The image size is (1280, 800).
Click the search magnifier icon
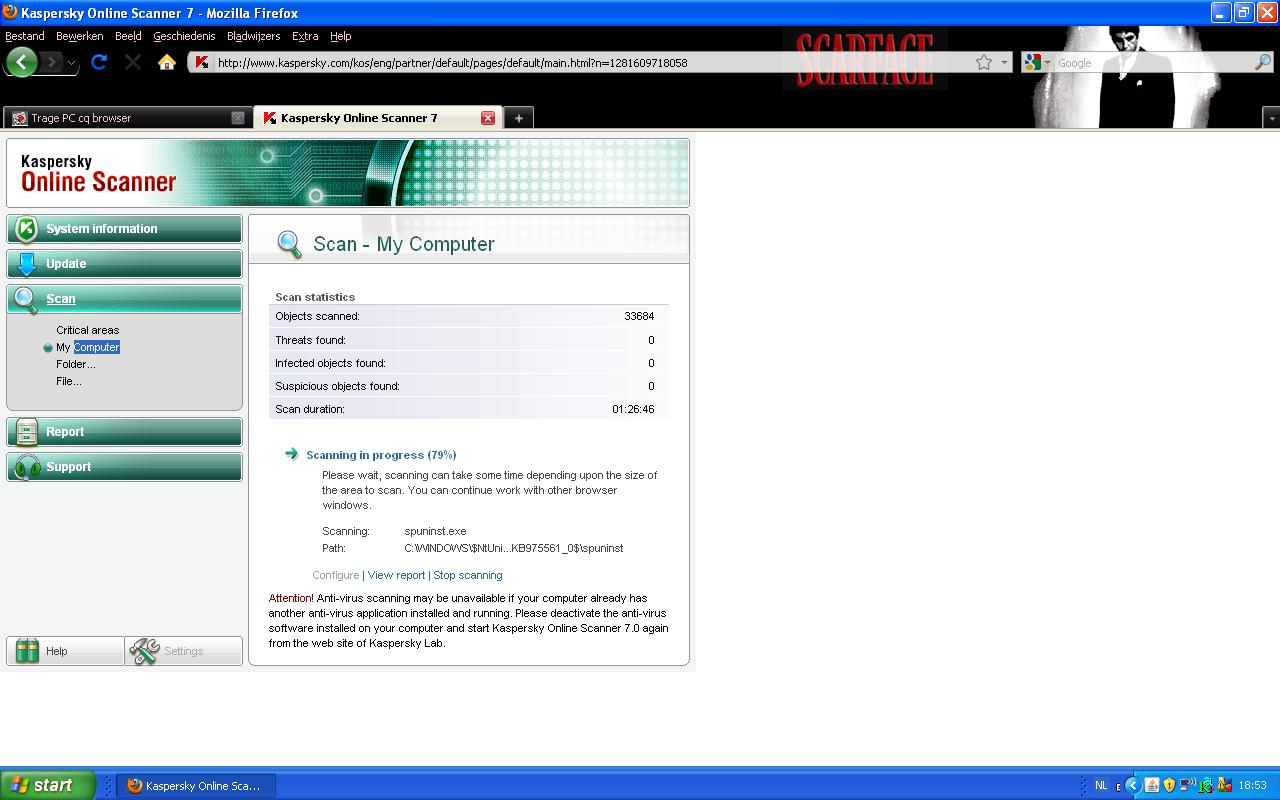tap(1263, 62)
